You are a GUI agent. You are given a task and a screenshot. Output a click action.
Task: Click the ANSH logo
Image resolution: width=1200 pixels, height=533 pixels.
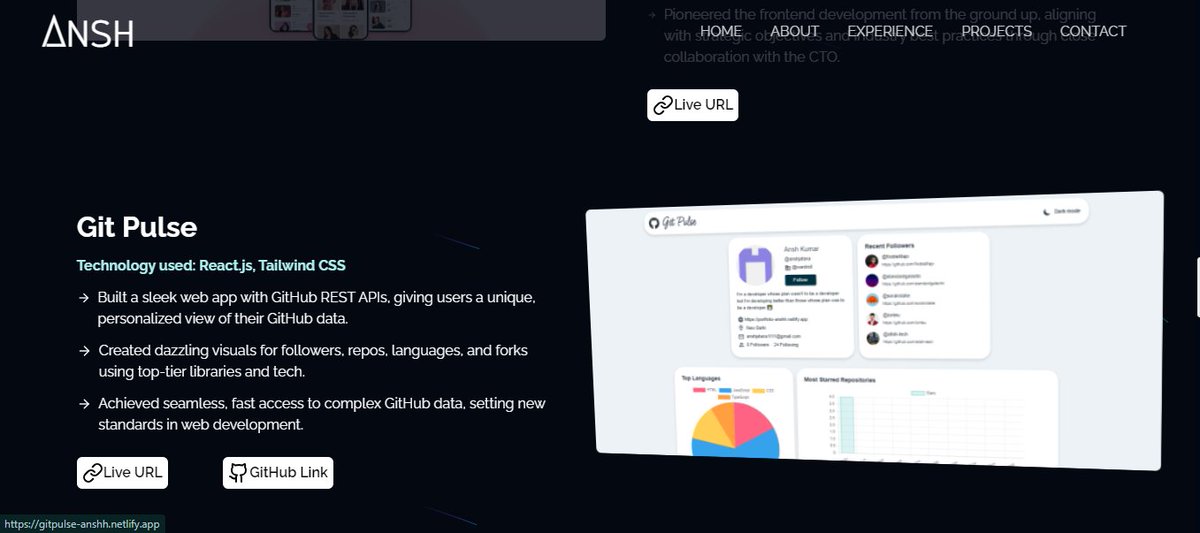tap(87, 32)
